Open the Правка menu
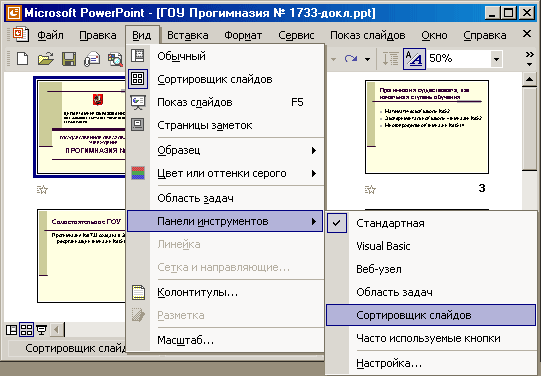The width and height of the screenshot is (541, 376). click(98, 35)
